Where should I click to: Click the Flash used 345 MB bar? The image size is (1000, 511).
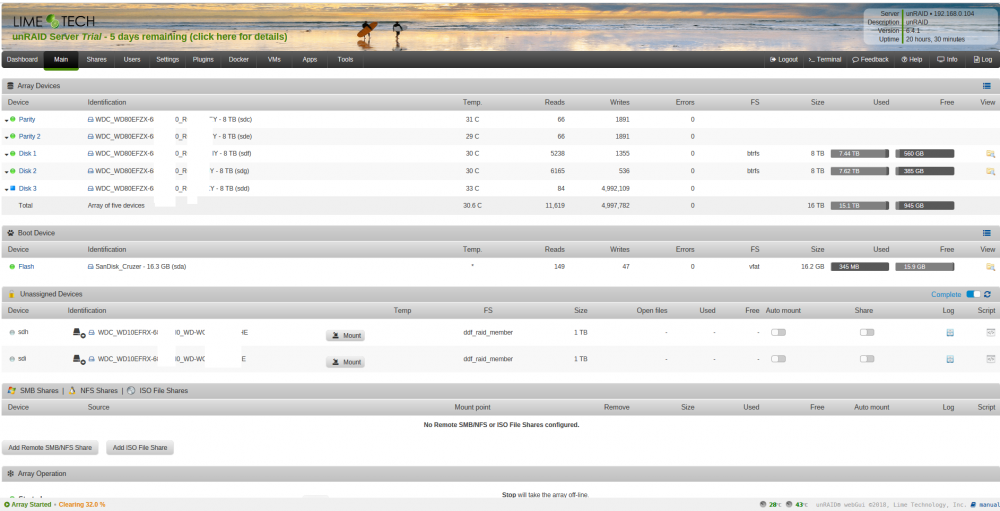point(860,267)
